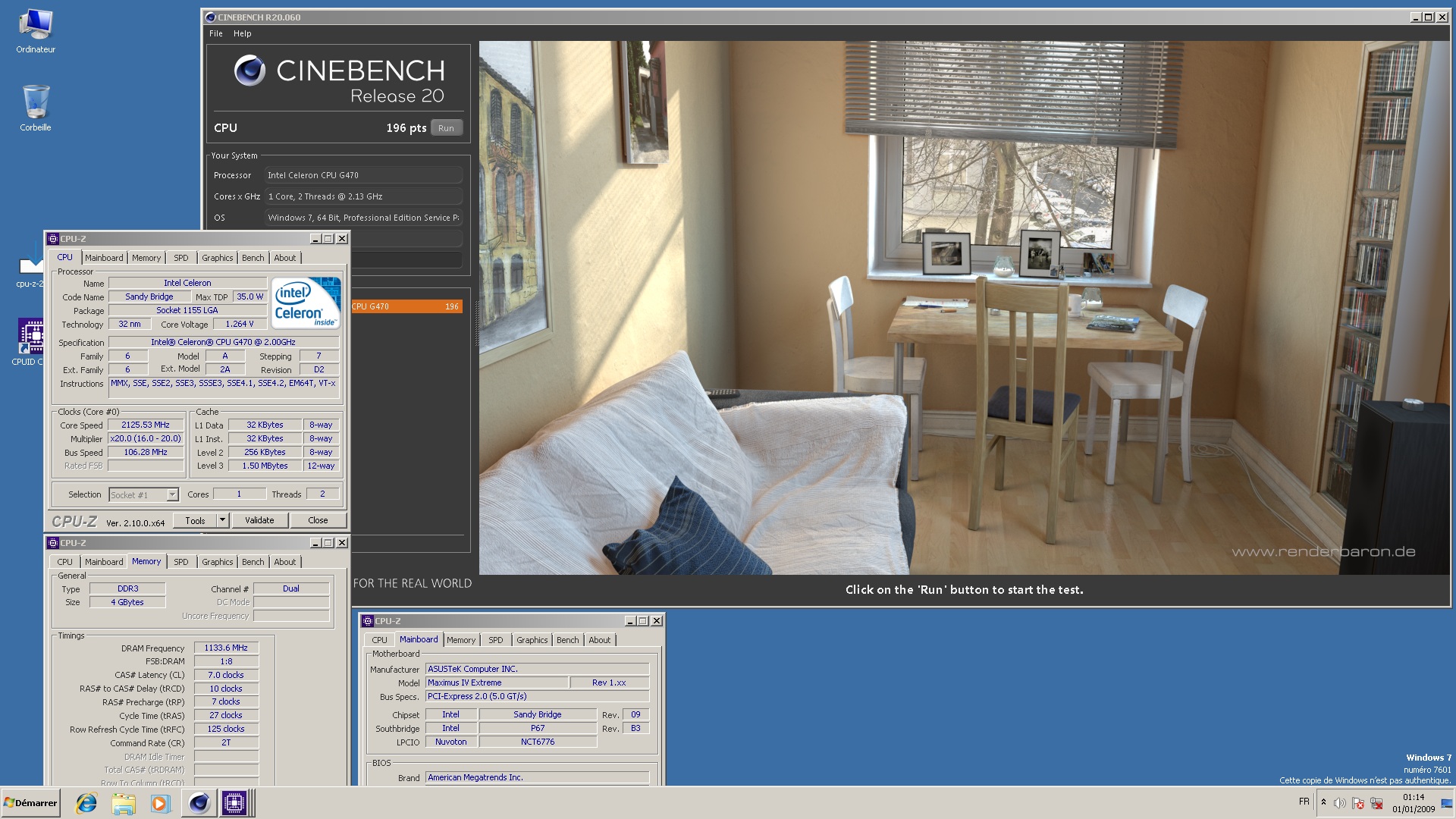Viewport: 1456px width, 819px height.
Task: Click the Channel # Dual value
Action: (x=291, y=588)
